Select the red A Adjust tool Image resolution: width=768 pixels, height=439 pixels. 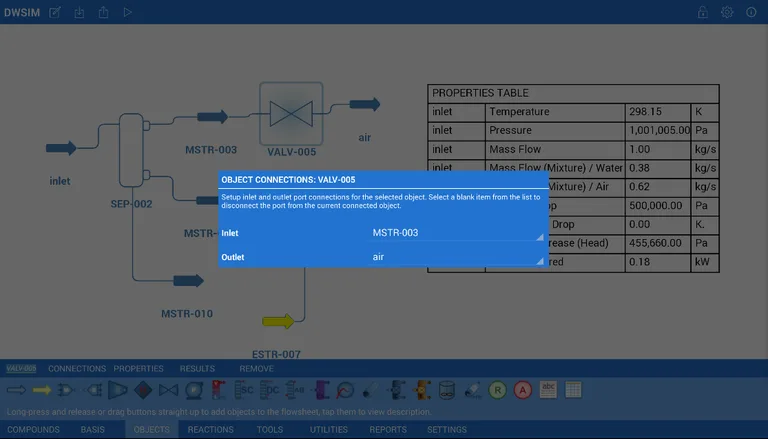click(523, 390)
